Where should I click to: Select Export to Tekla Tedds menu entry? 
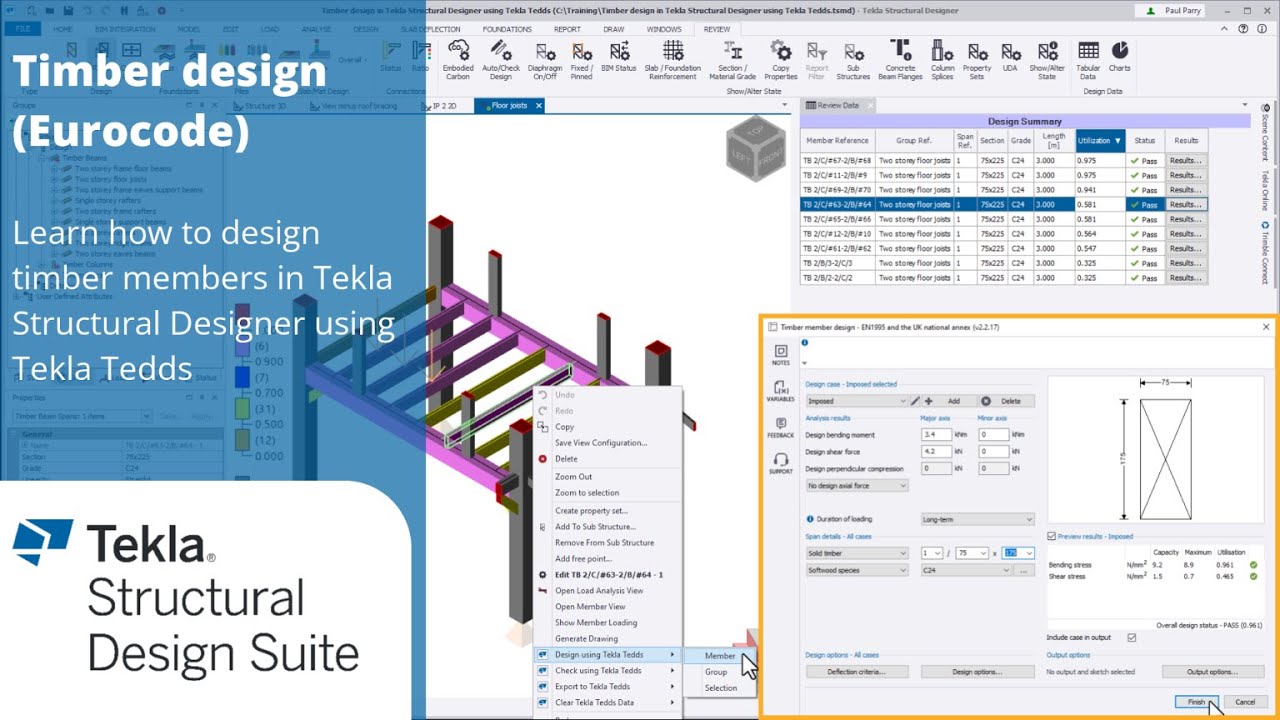coord(607,687)
